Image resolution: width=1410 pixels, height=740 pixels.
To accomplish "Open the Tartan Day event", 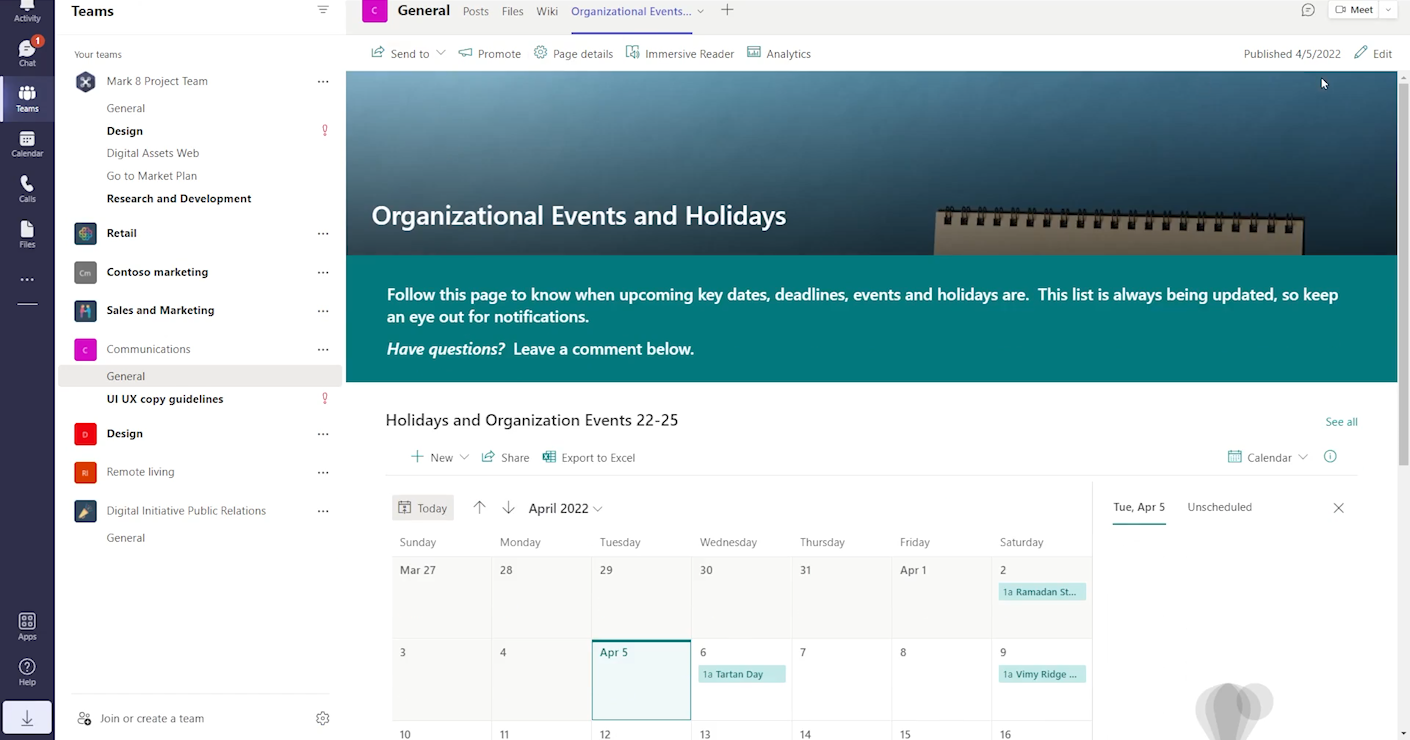I will [741, 674].
